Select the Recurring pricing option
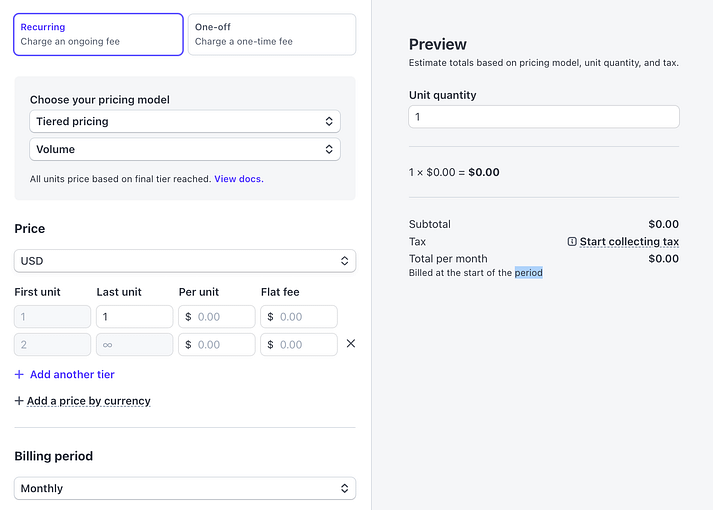This screenshot has width=713, height=510. (99, 34)
